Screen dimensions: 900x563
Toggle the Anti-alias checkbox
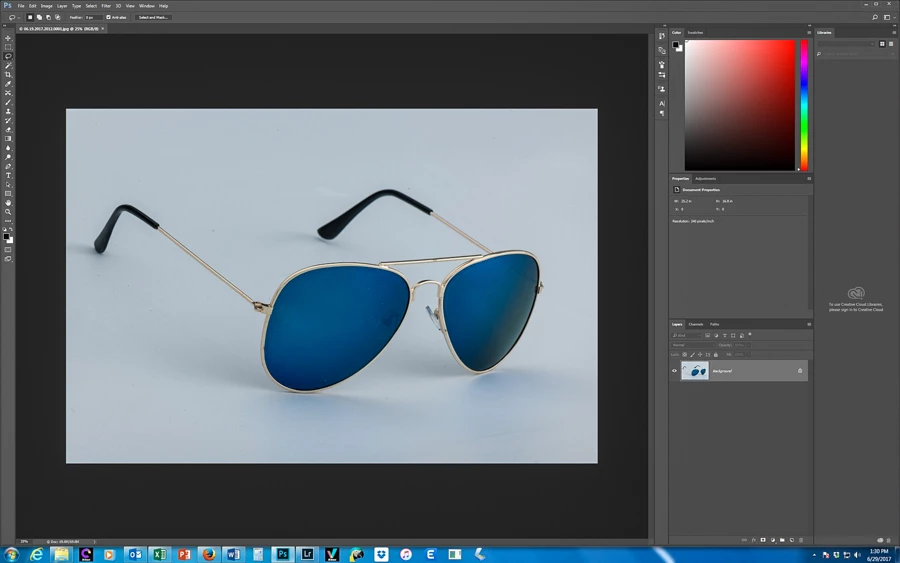[109, 17]
